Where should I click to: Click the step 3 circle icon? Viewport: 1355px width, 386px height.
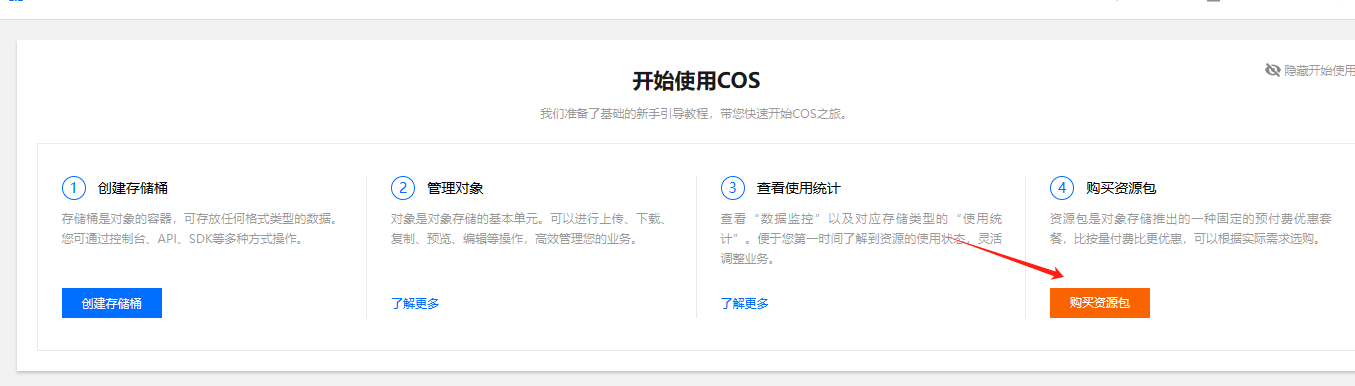(x=733, y=188)
